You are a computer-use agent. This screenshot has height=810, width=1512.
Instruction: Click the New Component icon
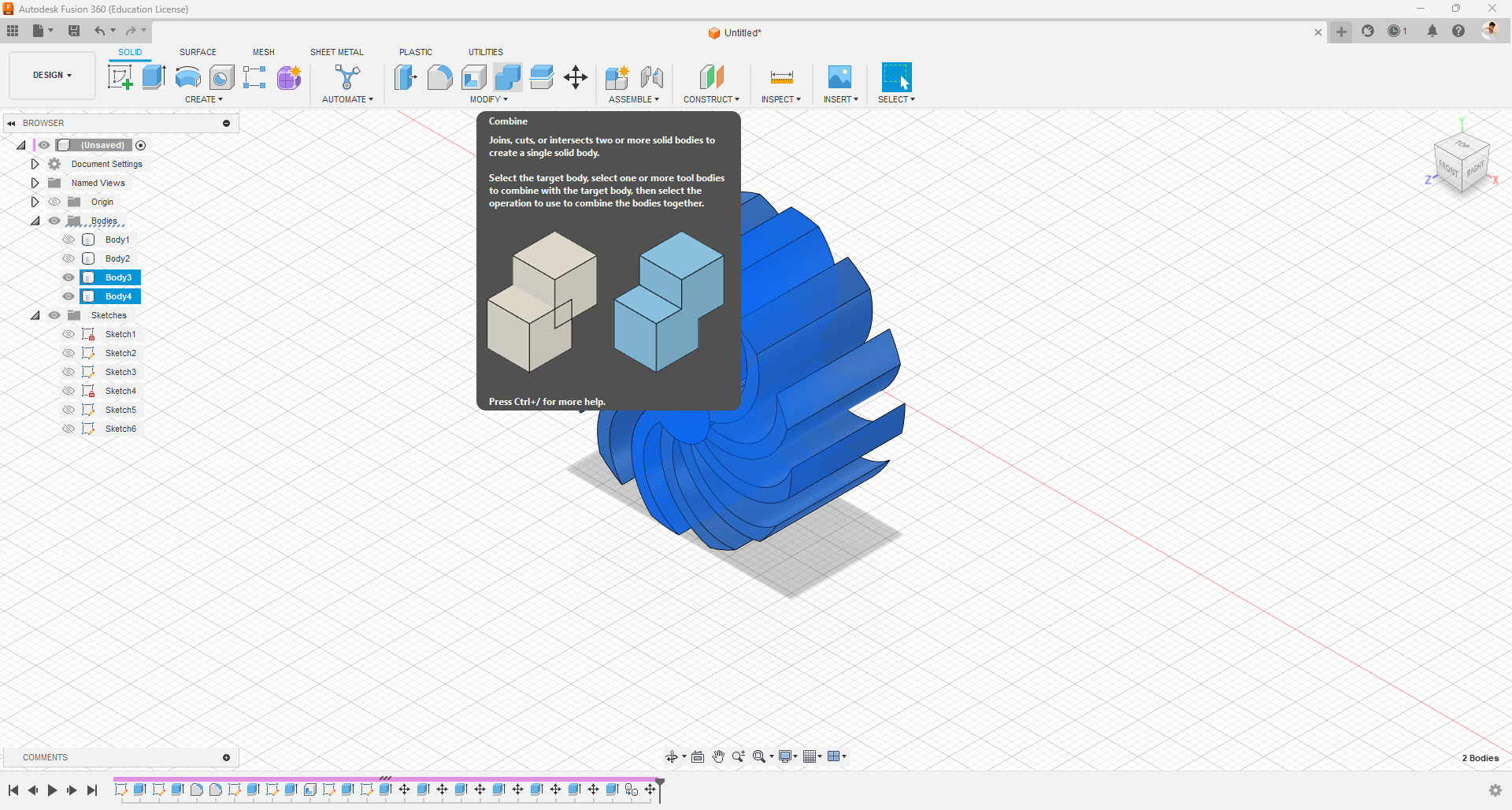click(617, 77)
